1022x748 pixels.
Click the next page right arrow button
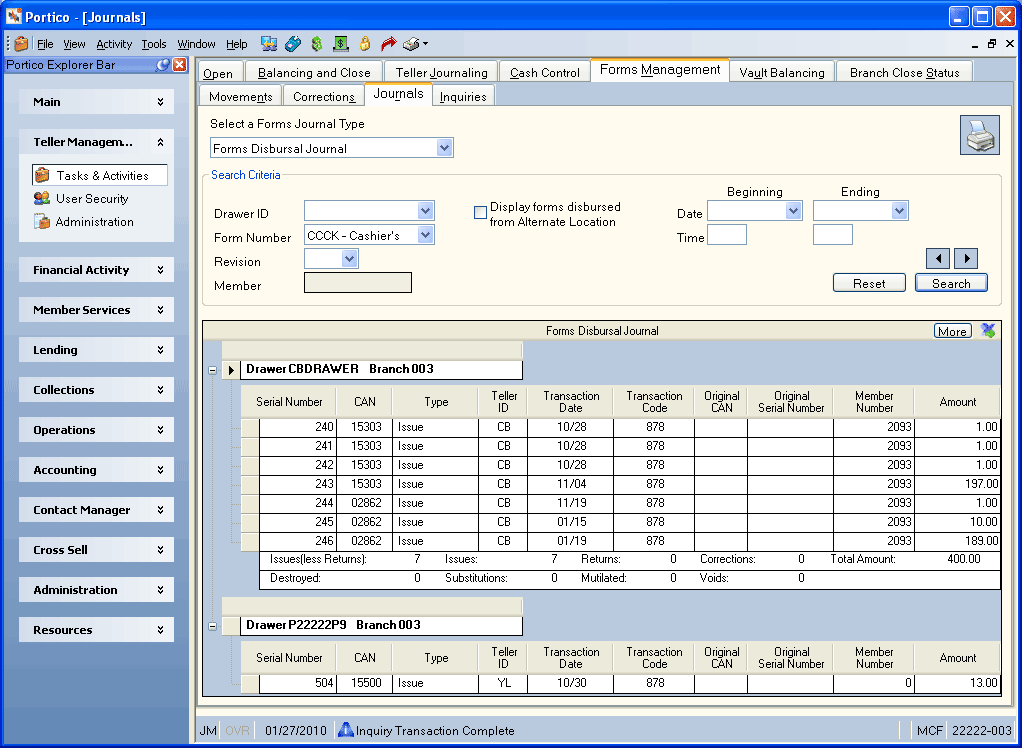(x=966, y=259)
